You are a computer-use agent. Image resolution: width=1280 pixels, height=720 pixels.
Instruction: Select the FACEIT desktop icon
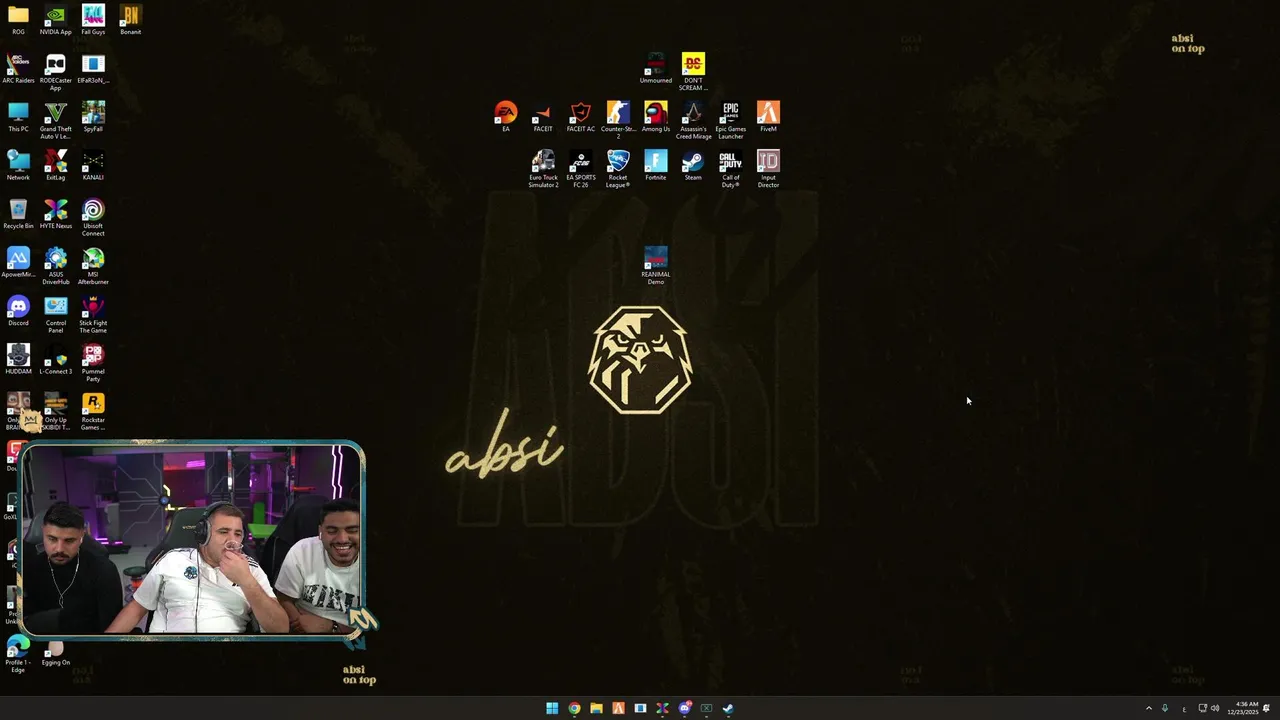tap(543, 117)
